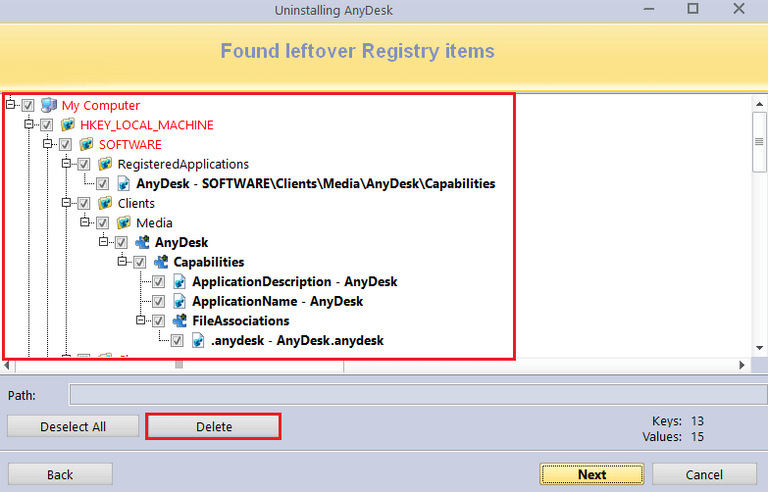Click the RegisteredApplications key icon

(x=105, y=164)
